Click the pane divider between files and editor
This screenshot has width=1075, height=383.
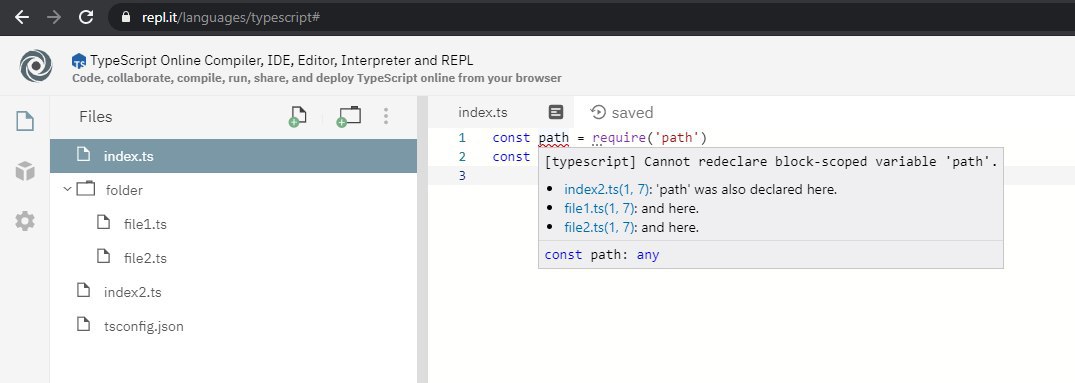(422, 240)
